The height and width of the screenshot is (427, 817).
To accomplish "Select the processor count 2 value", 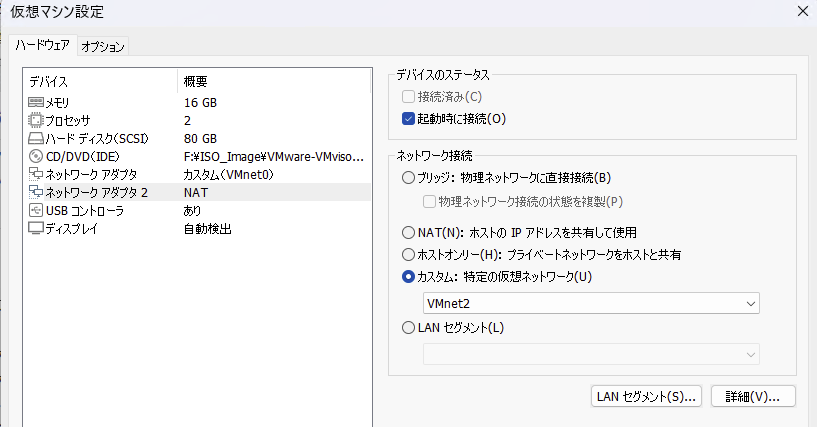I will coord(188,120).
